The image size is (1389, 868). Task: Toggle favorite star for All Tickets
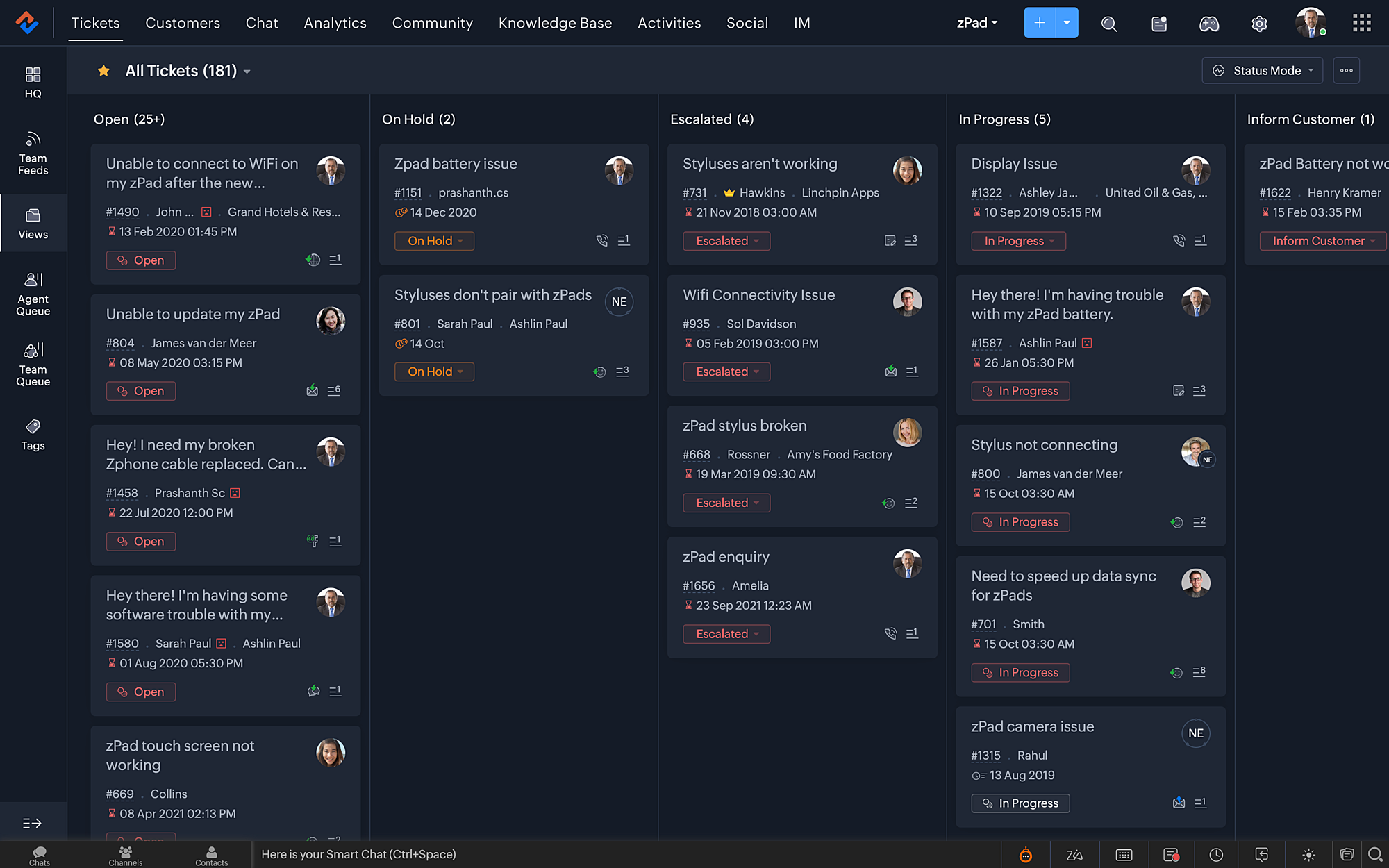(103, 71)
